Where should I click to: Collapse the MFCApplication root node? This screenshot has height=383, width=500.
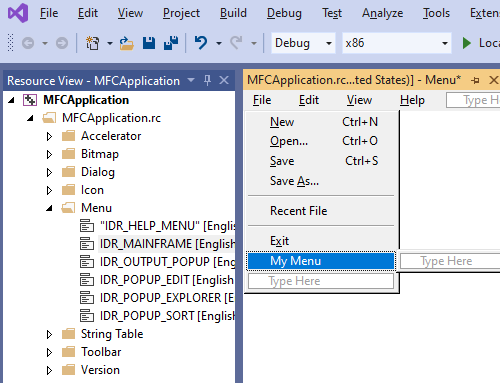tap(11, 100)
